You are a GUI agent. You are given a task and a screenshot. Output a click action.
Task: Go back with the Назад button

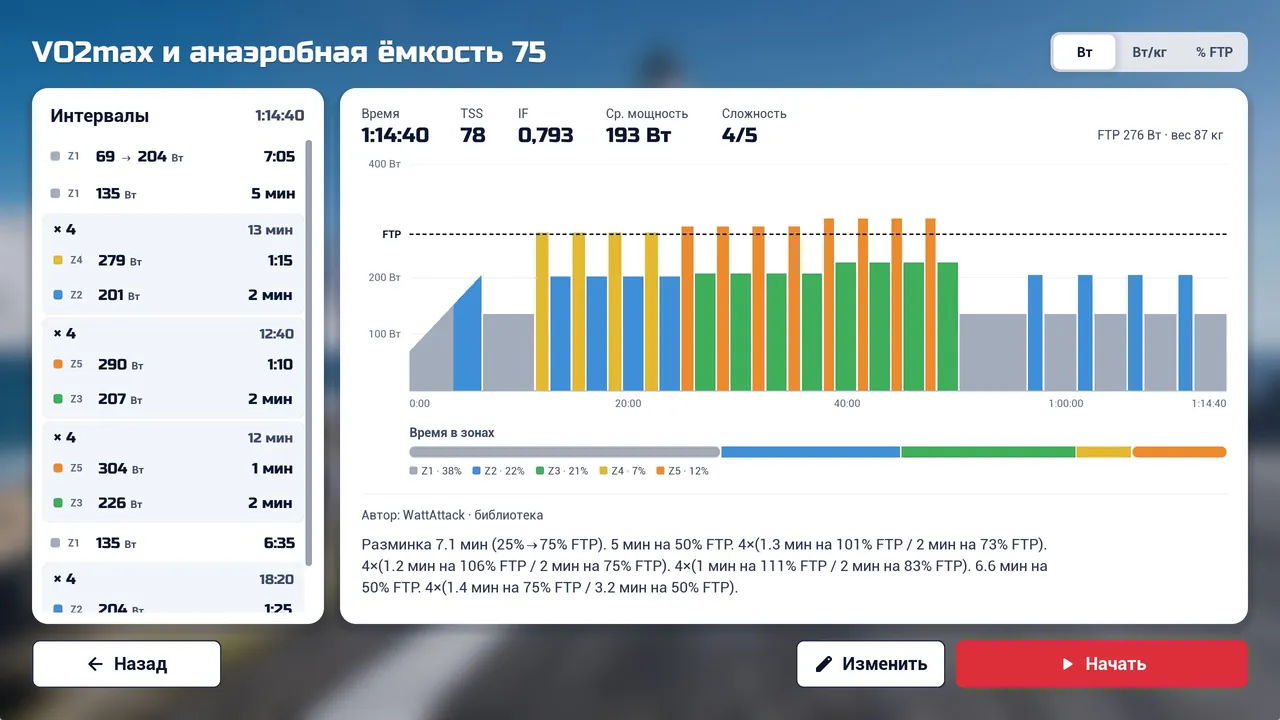point(127,664)
